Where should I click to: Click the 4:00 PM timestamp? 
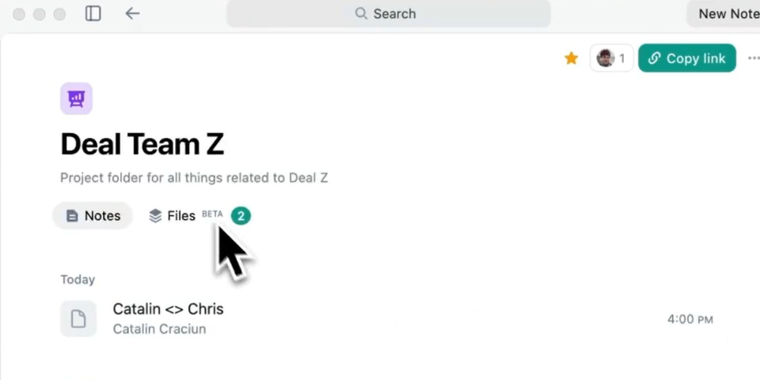(690, 319)
